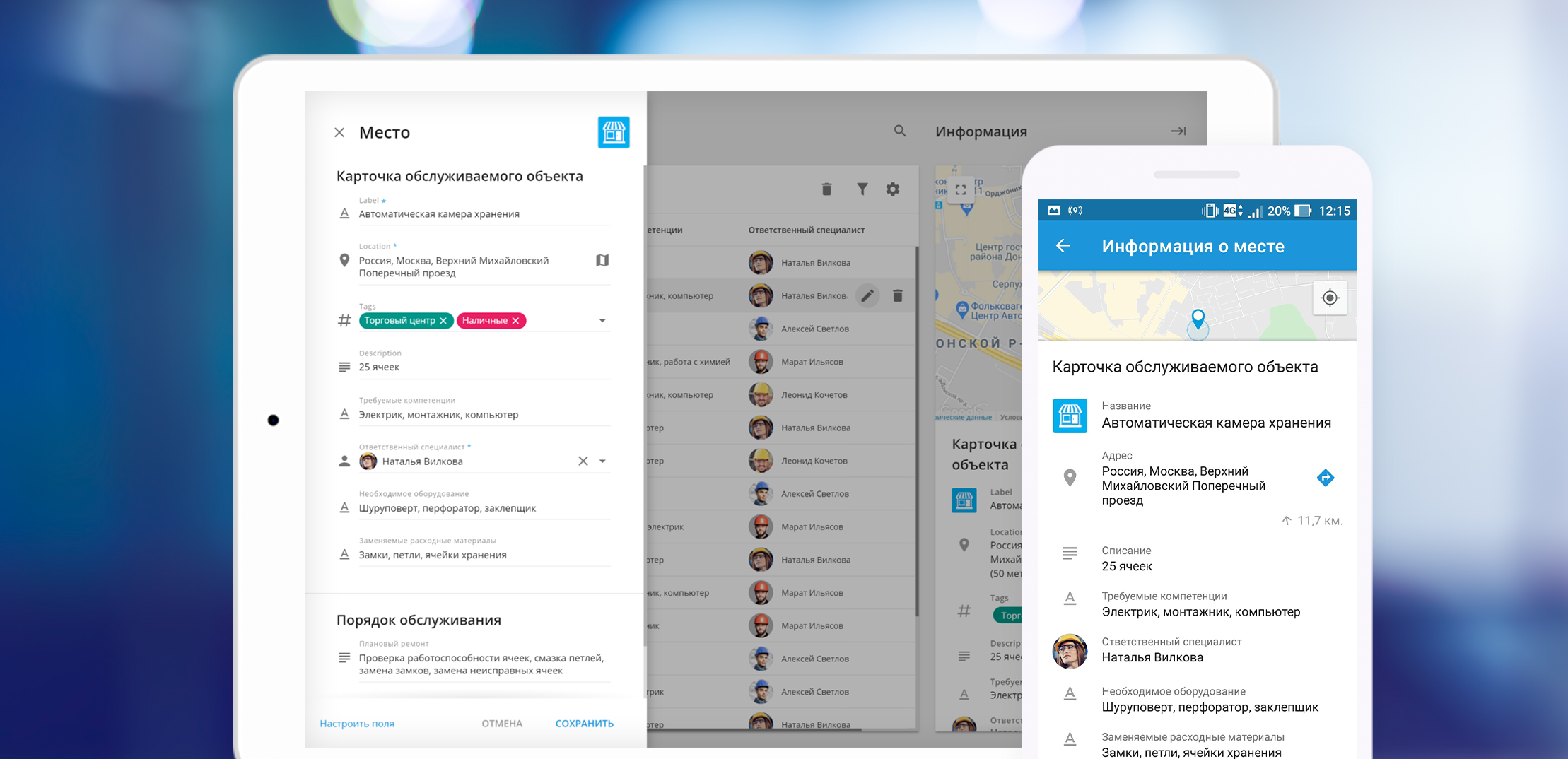Remove the Торговый центр tag
Viewport: 1568px width, 759px height.
443,321
